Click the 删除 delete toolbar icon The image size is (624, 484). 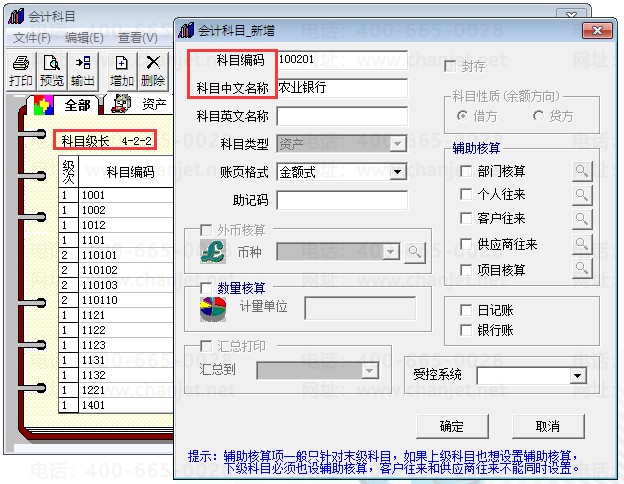152,71
